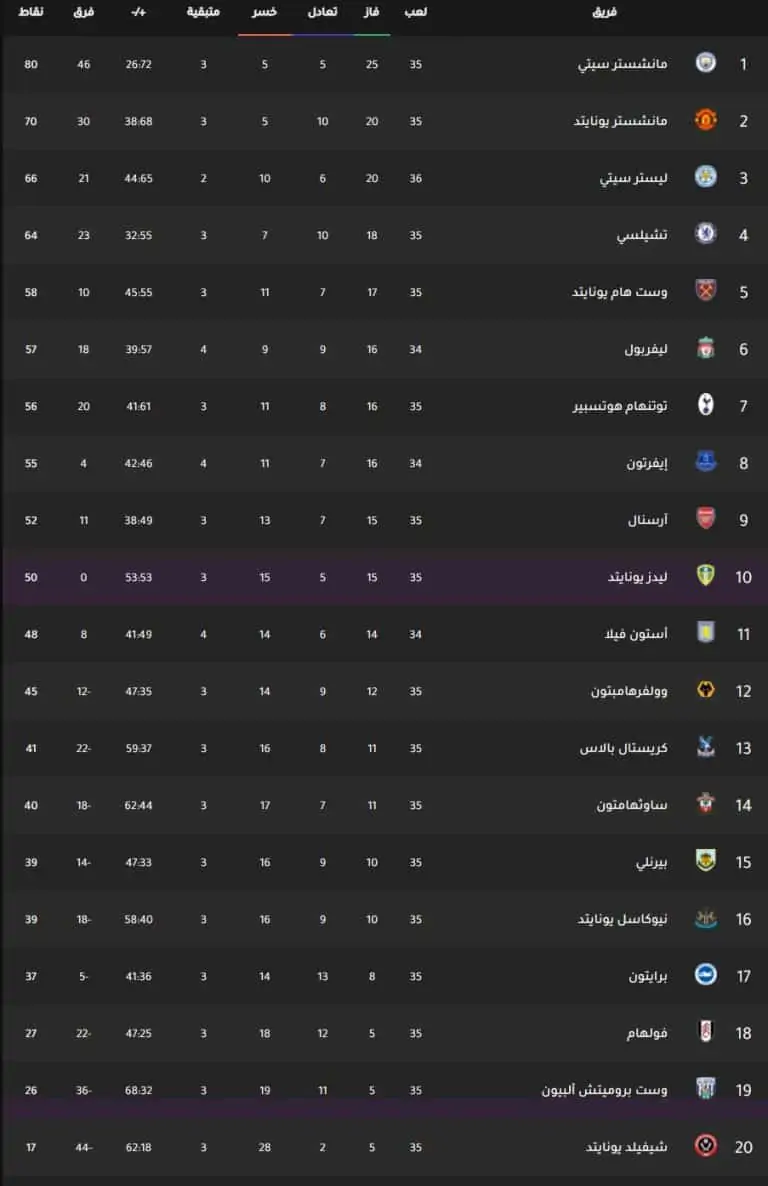This screenshot has height=1186, width=768.
Task: Click the Wolverhampton wolf crest icon
Action: tap(705, 690)
